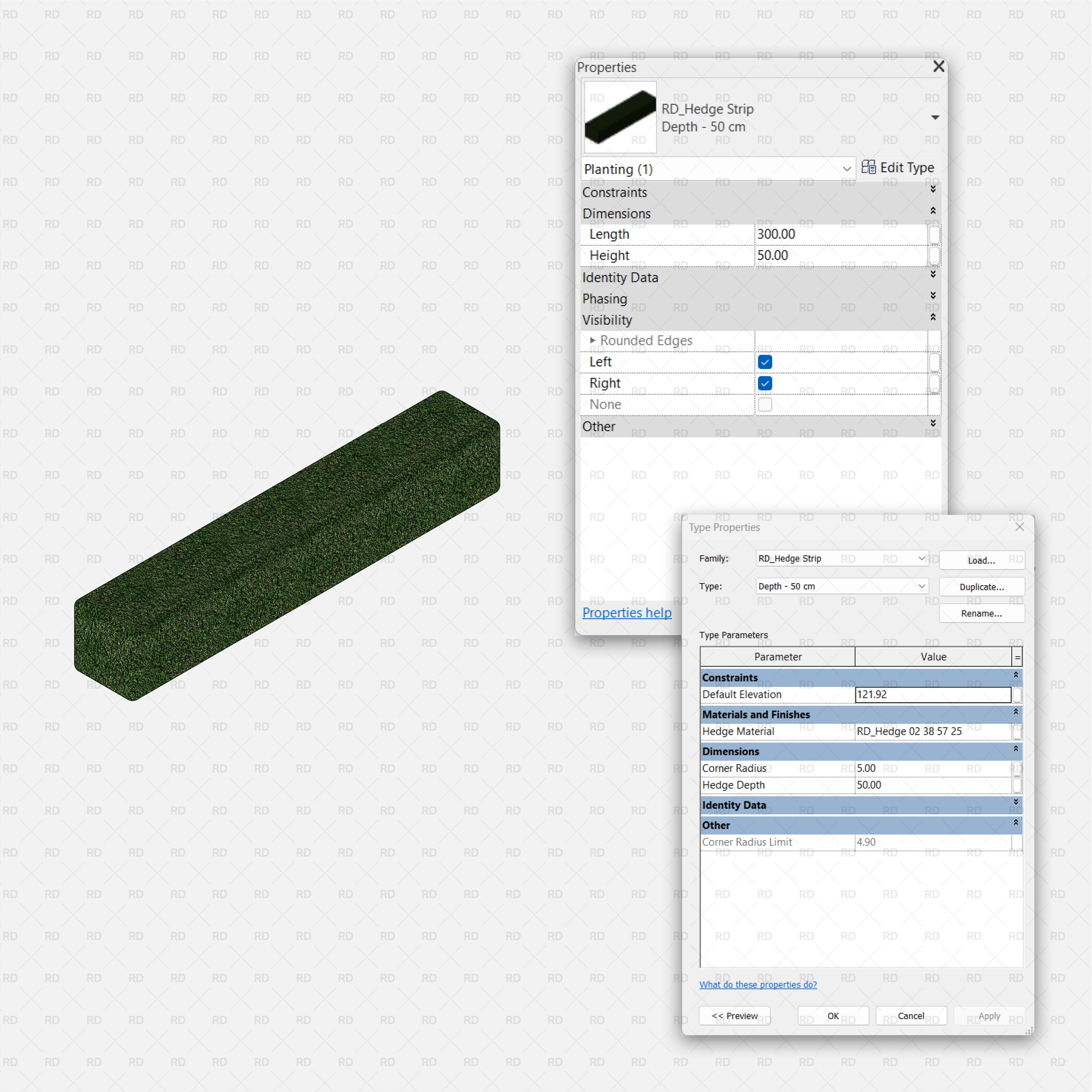Screen dimensions: 1092x1092
Task: Click the Duplicate... button
Action: pos(981,587)
